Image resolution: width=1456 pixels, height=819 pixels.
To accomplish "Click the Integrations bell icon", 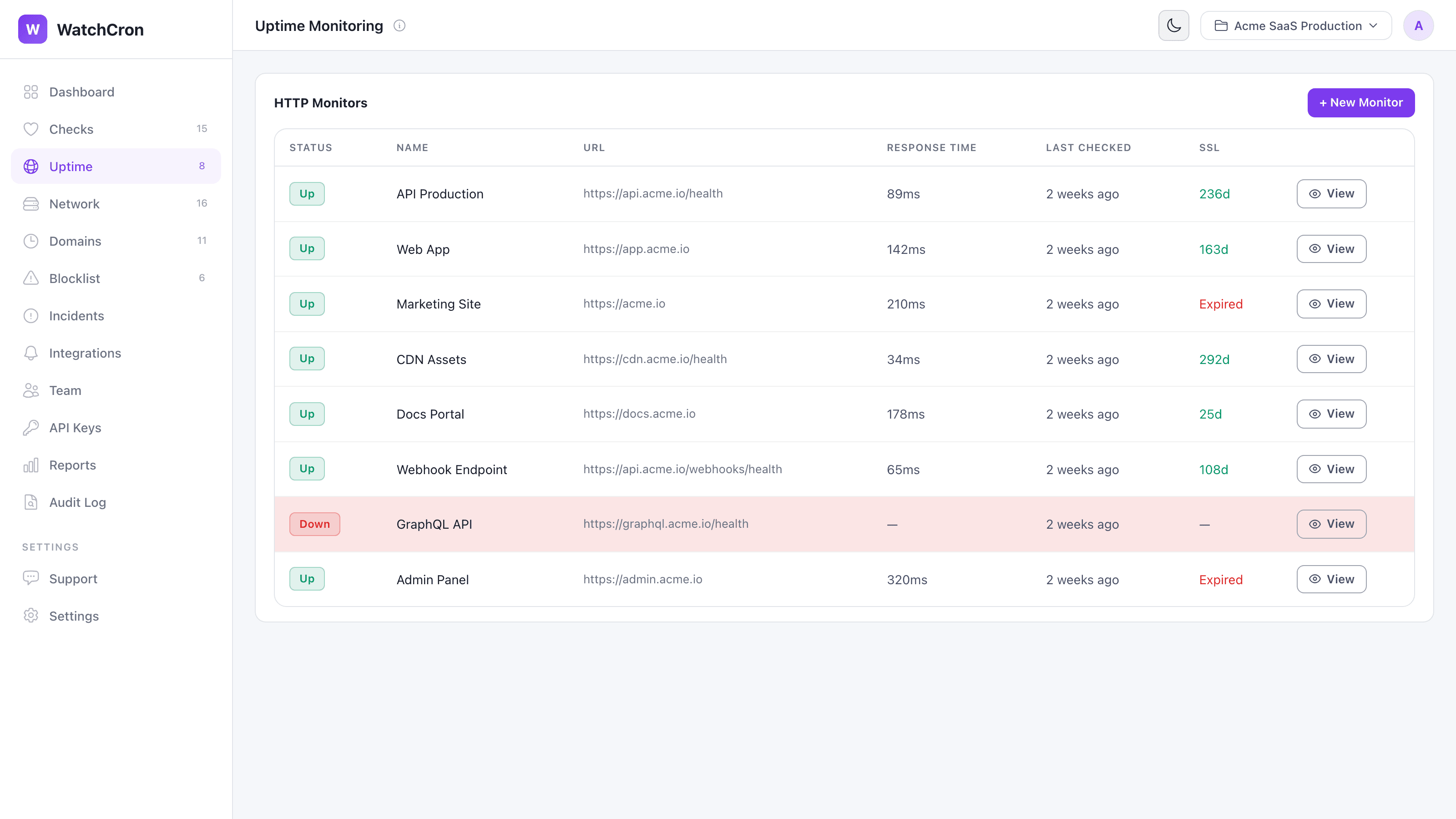I will [30, 353].
